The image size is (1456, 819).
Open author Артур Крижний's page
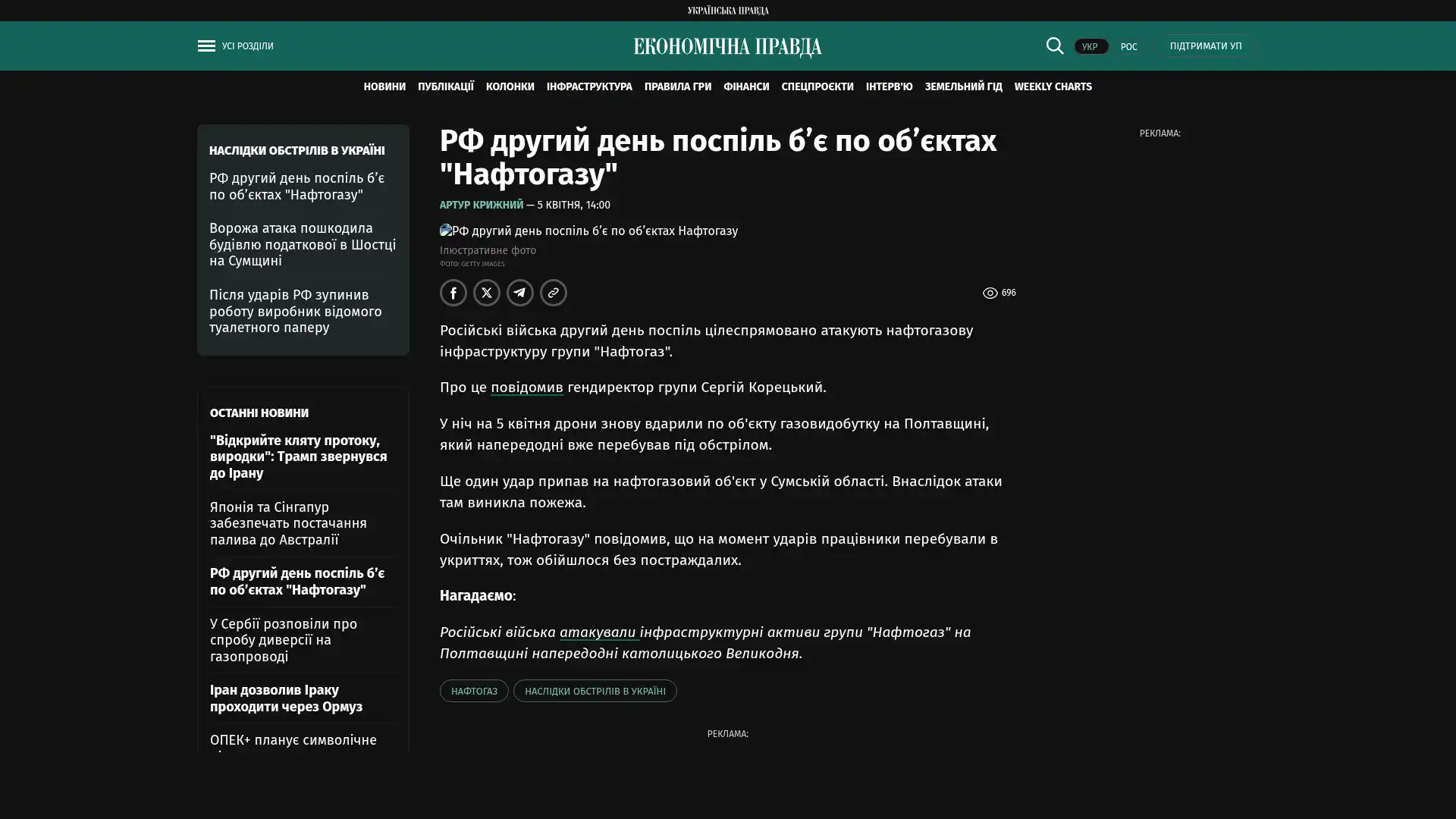point(481,205)
